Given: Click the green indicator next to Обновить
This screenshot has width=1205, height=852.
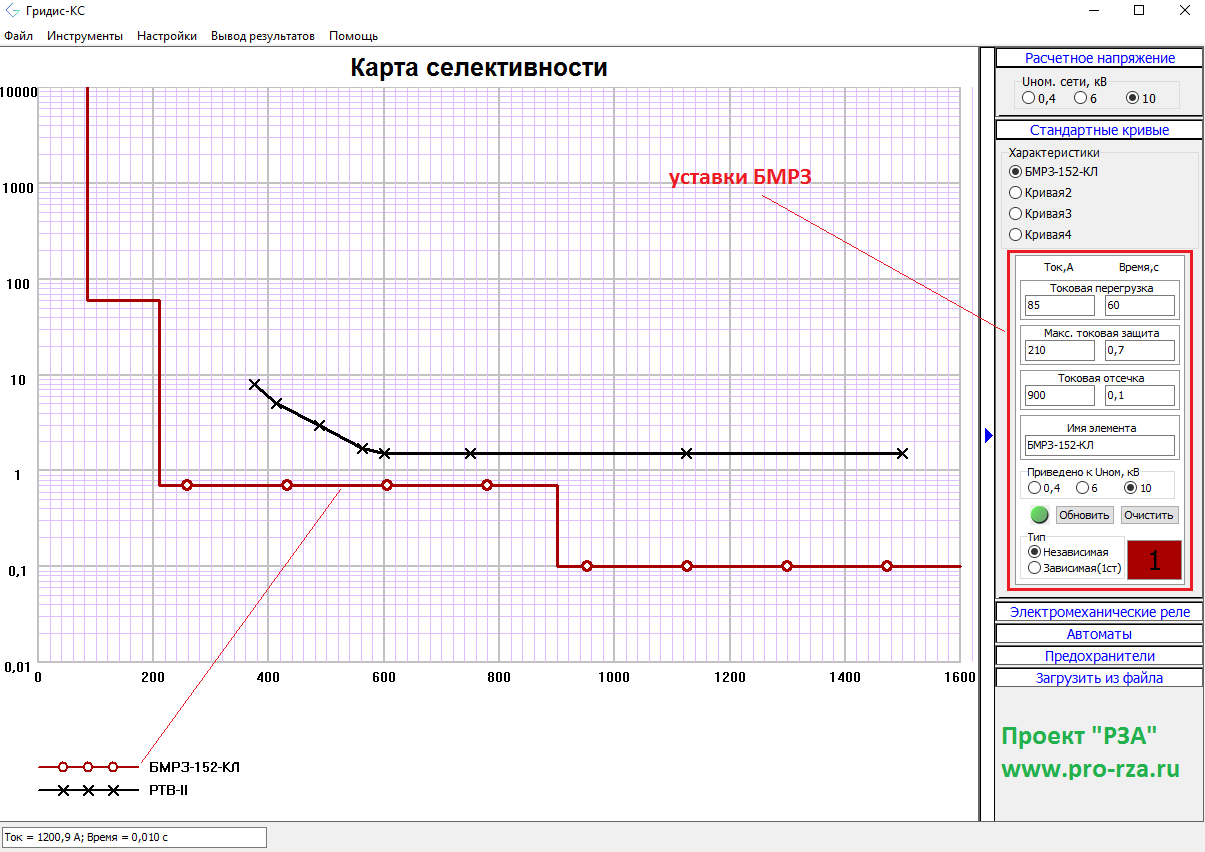Looking at the screenshot, I should [x=1040, y=515].
